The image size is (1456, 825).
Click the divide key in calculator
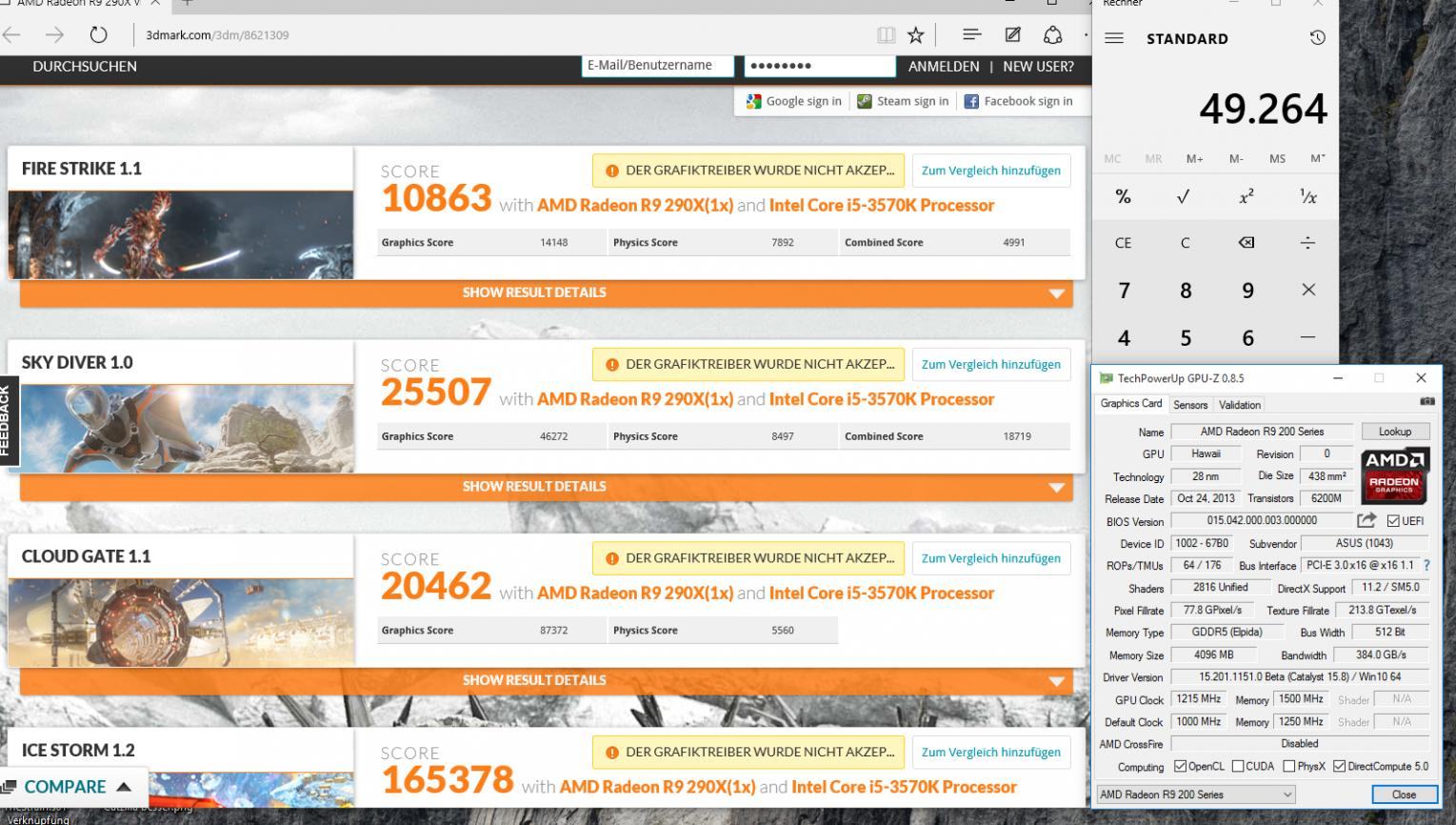point(1307,242)
